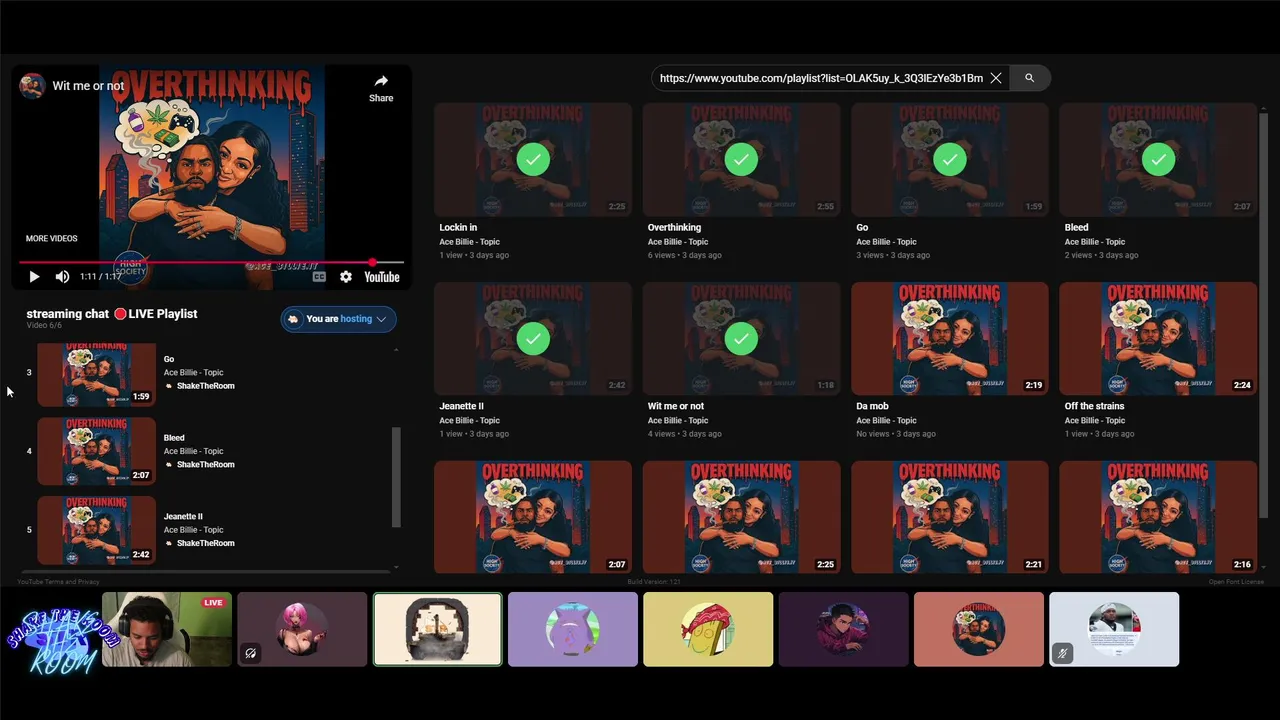This screenshot has width=1280, height=720.
Task: Click the Off the strains title text
Action: (x=1094, y=406)
